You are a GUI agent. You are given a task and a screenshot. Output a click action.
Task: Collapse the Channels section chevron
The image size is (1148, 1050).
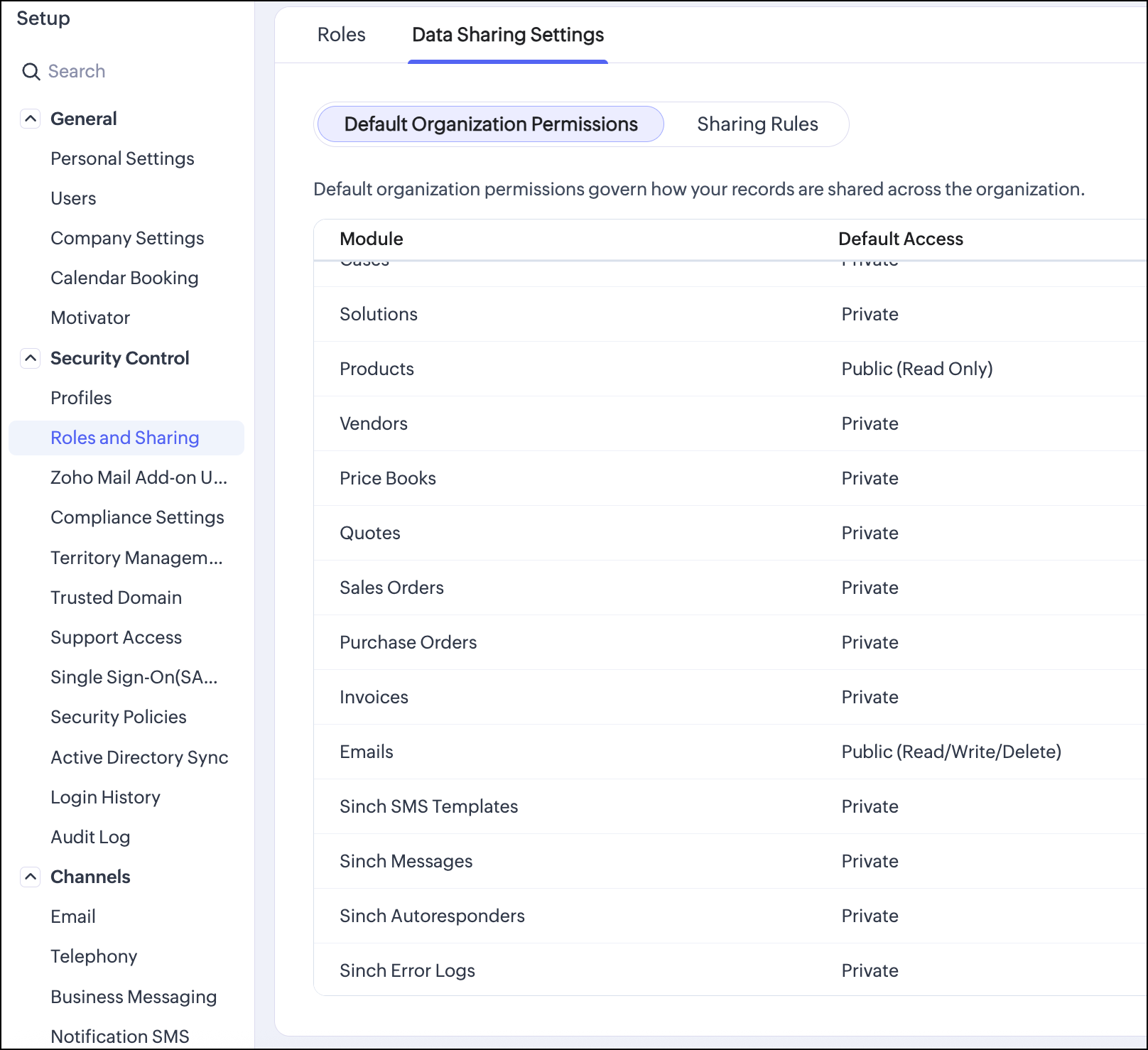(30, 877)
